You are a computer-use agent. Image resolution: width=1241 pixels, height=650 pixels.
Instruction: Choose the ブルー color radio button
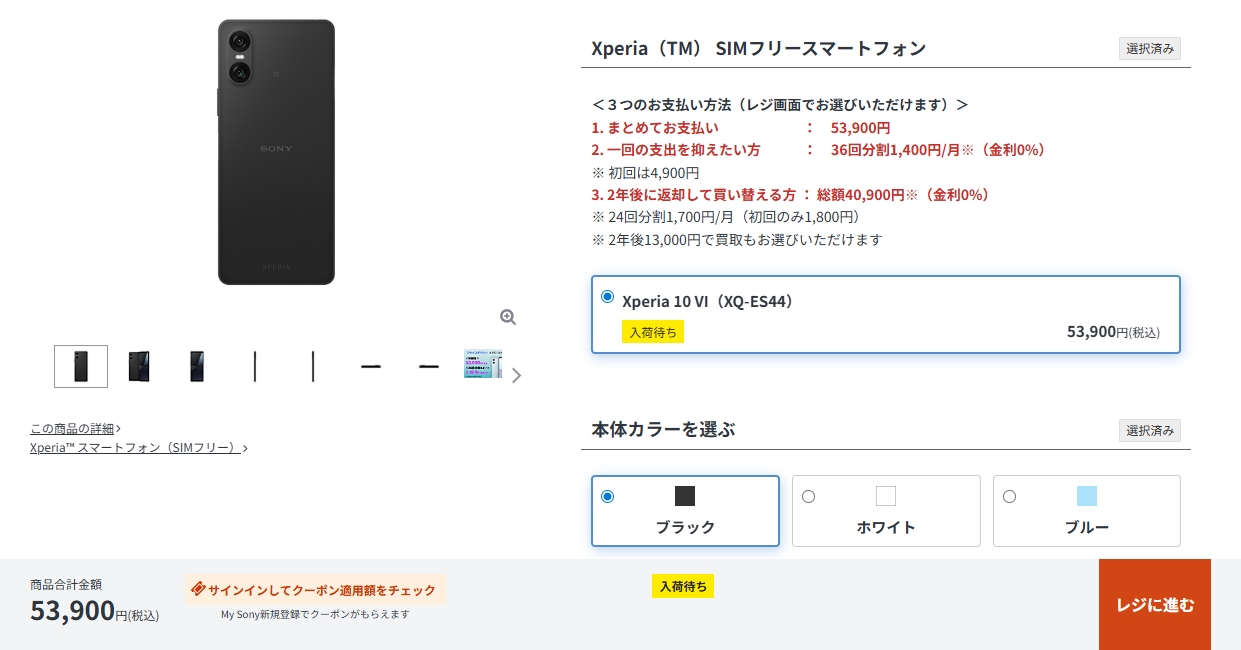tap(1010, 497)
